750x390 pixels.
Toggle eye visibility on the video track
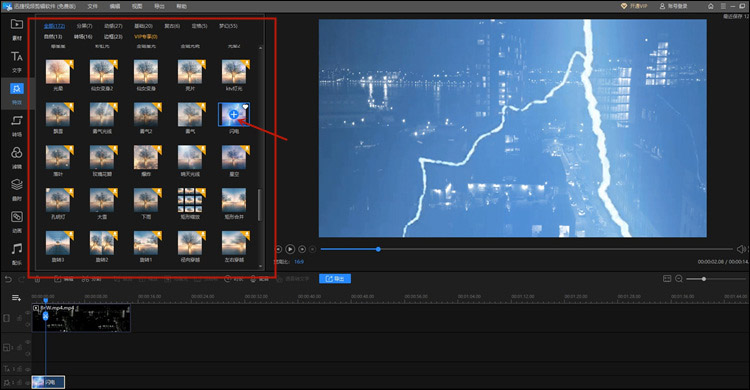pyautogui.click(x=28, y=313)
